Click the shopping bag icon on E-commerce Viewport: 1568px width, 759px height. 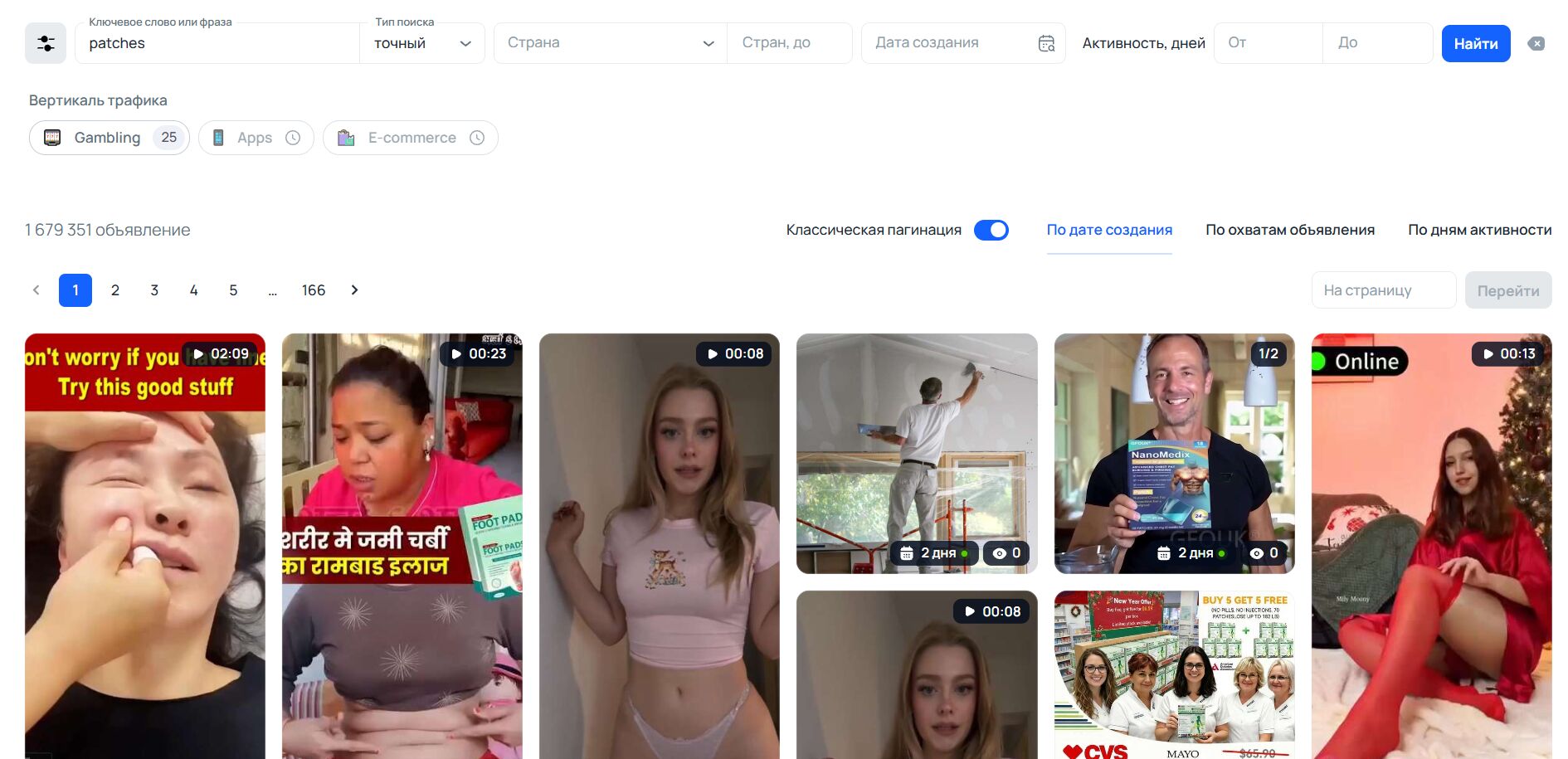pyautogui.click(x=346, y=138)
